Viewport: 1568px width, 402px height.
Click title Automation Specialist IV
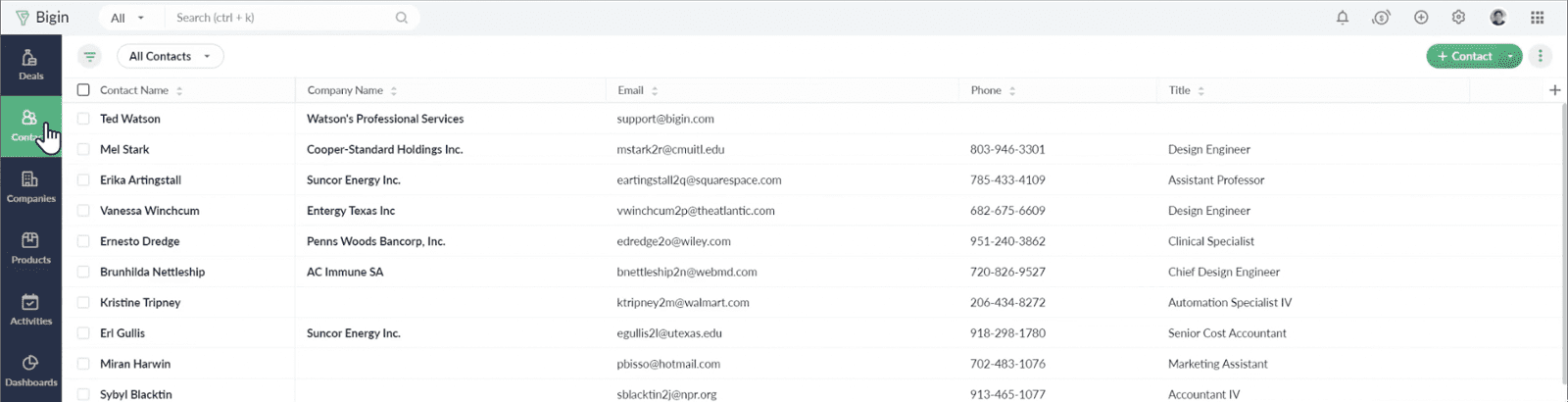click(x=1230, y=302)
